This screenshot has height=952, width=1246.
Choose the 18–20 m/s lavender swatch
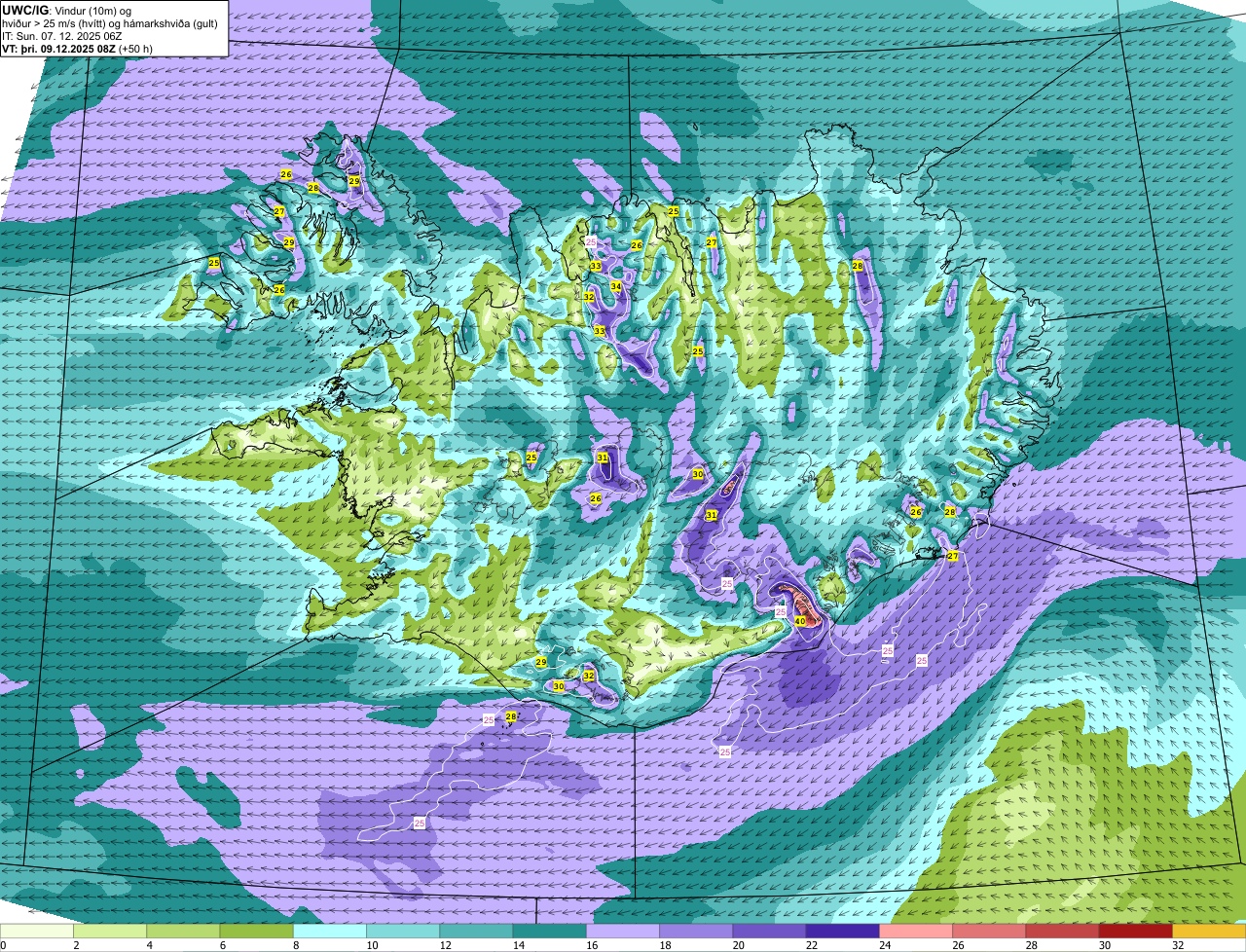pyautogui.click(x=696, y=932)
